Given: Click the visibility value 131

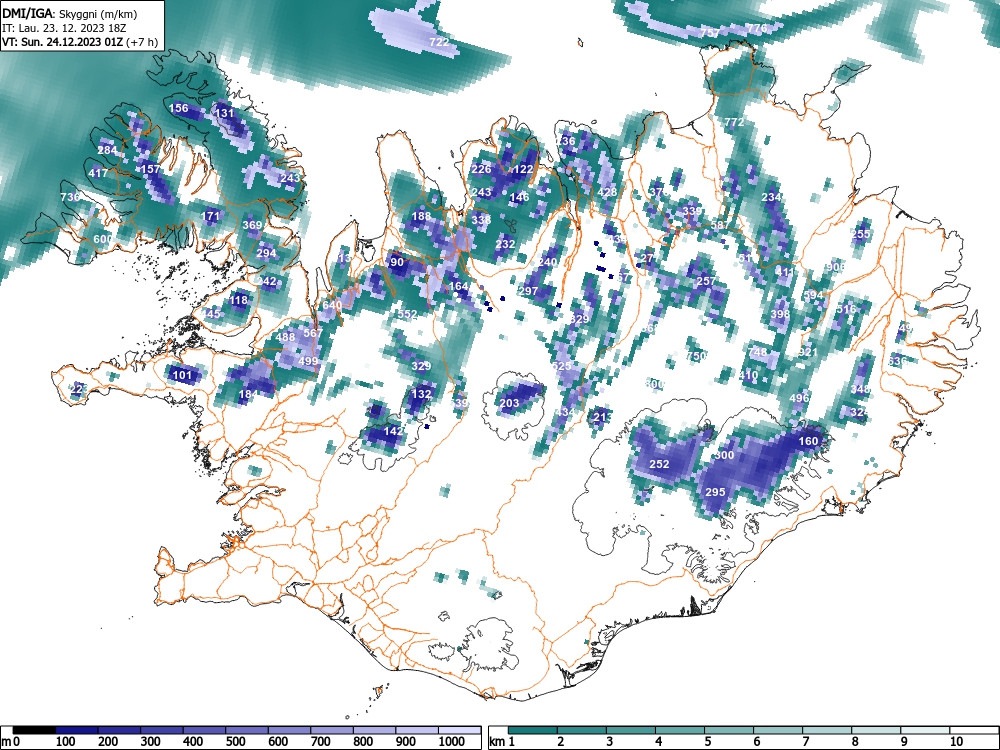Looking at the screenshot, I should coord(224,113).
